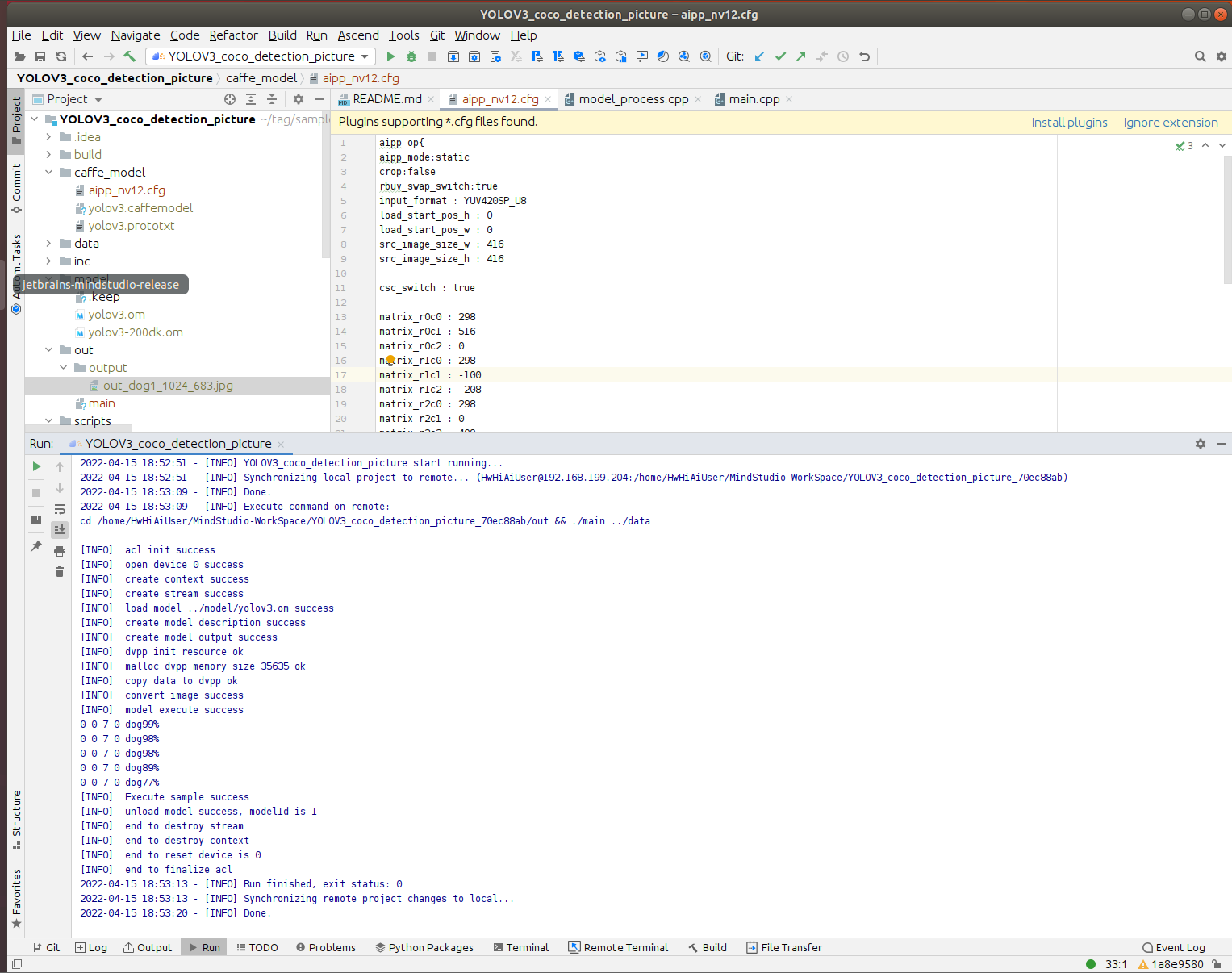Clear run console with trash icon

[x=60, y=572]
